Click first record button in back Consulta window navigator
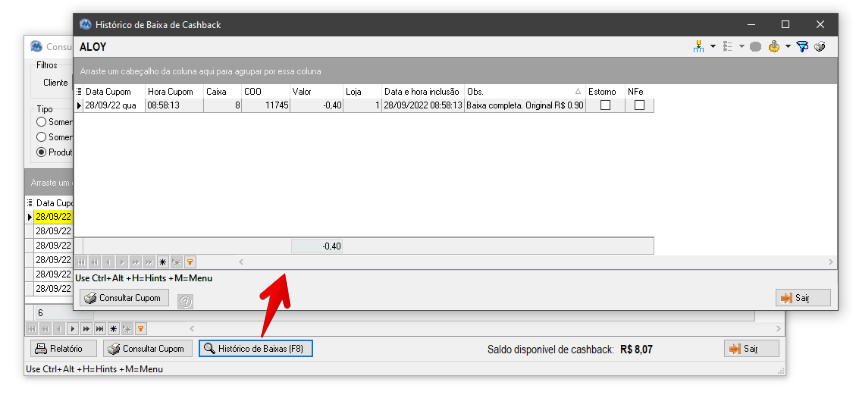The height and width of the screenshot is (395, 856). tap(32, 329)
